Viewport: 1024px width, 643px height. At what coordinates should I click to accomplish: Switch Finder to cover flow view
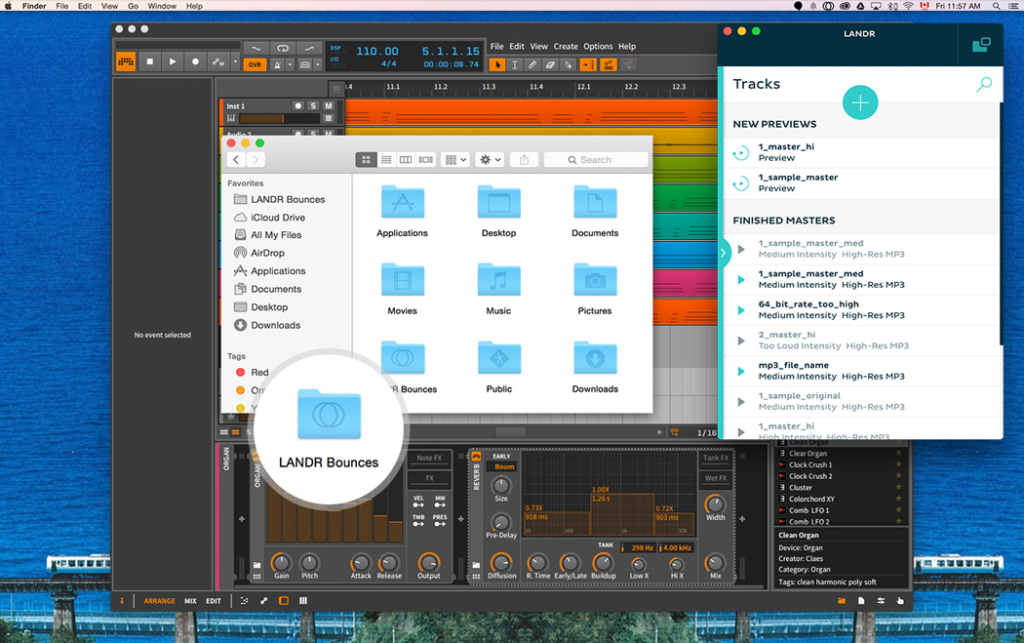(426, 160)
